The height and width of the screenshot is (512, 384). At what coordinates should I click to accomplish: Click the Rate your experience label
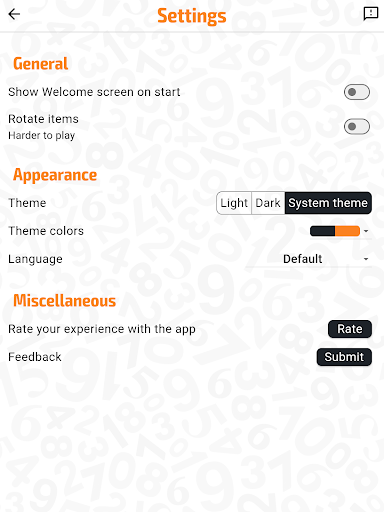tap(102, 329)
